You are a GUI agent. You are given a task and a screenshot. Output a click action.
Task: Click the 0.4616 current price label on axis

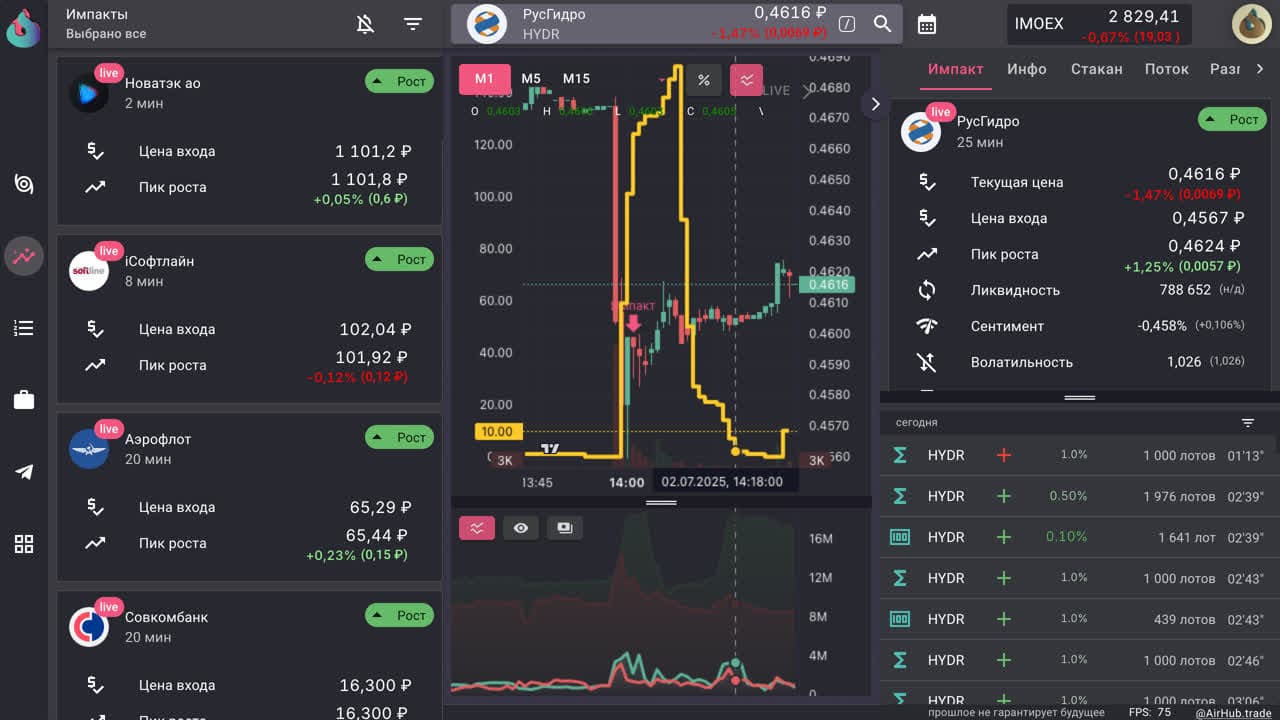point(827,285)
